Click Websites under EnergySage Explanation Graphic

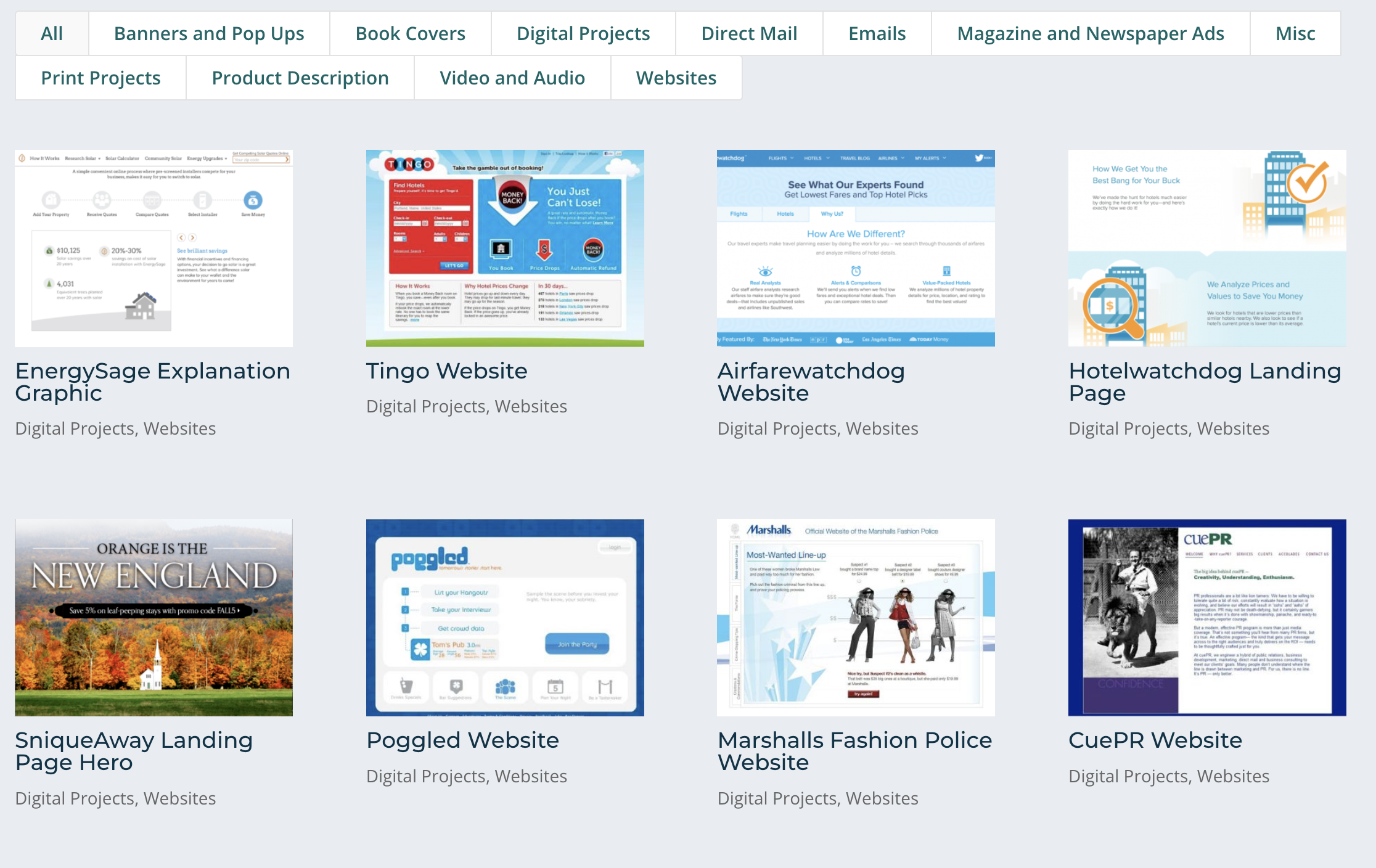pyautogui.click(x=179, y=429)
